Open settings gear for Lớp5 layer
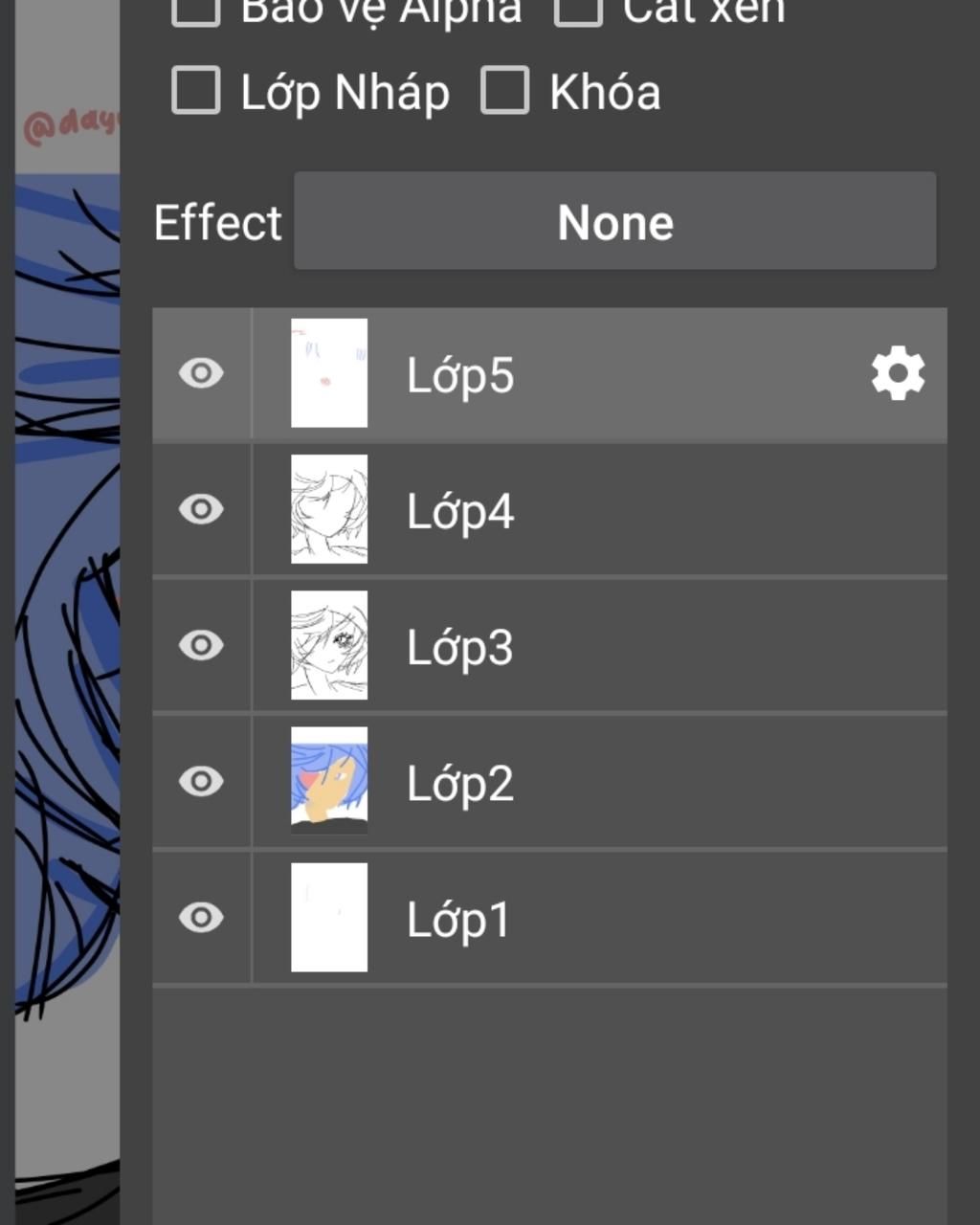Viewport: 980px width, 1225px height. [898, 374]
